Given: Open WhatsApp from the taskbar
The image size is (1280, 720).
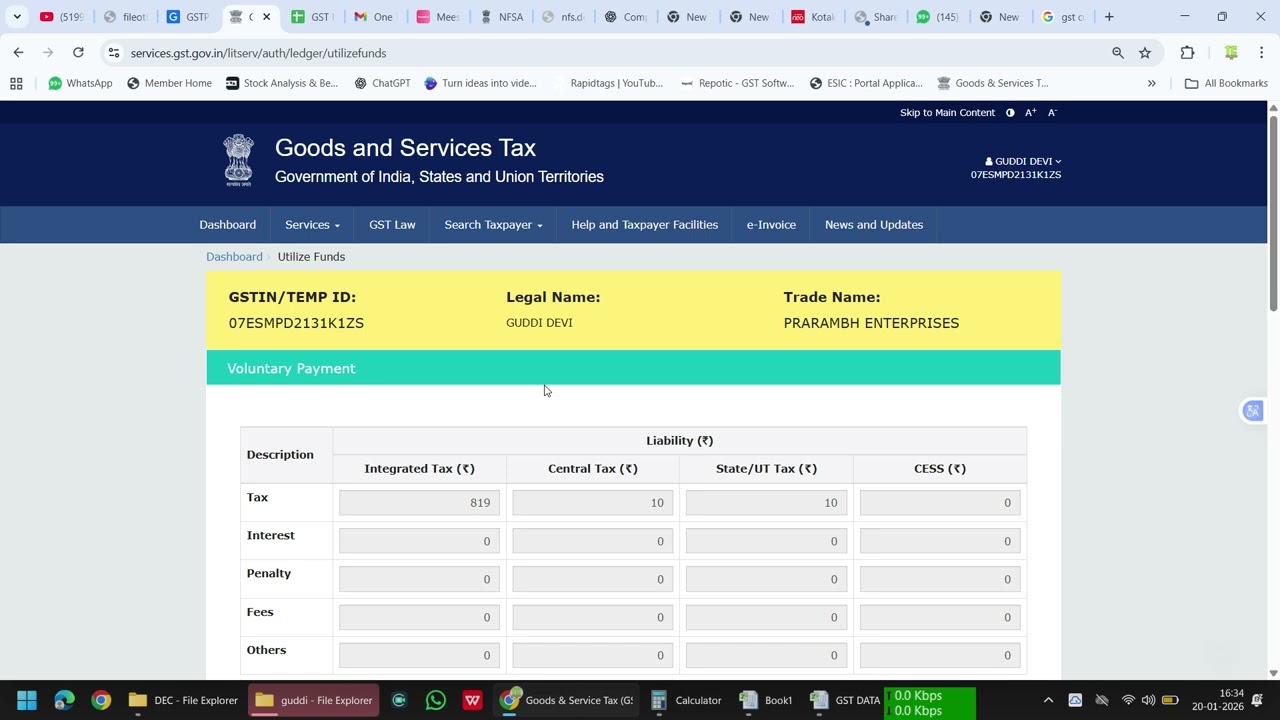Looking at the screenshot, I should 435,700.
